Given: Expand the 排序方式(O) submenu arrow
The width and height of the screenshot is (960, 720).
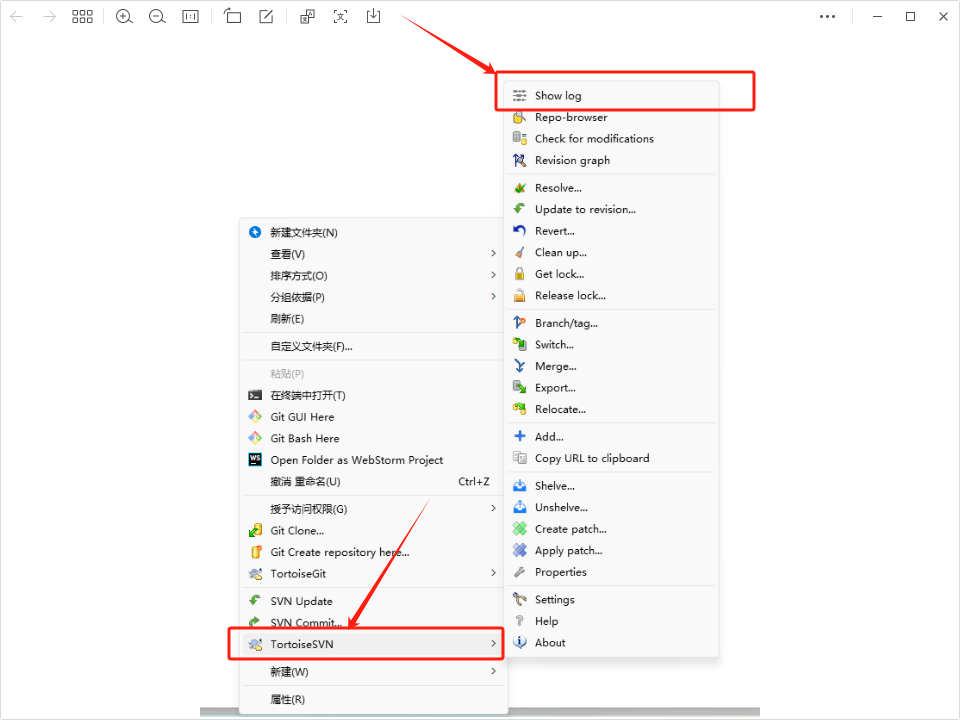Looking at the screenshot, I should click(x=493, y=275).
